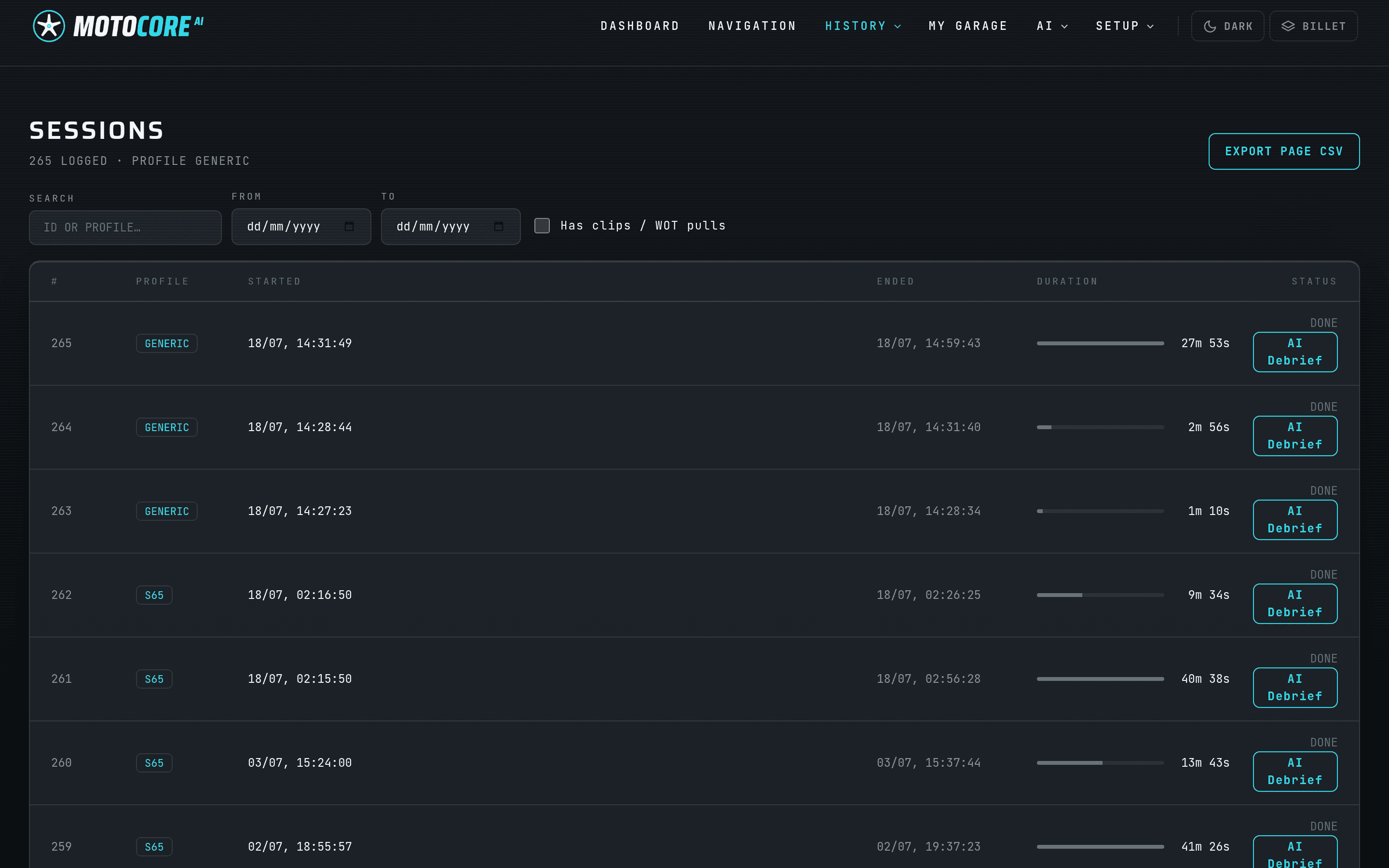Image resolution: width=1389 pixels, height=868 pixels.
Task: Click duration value 27m 53s
Action: click(1205, 343)
